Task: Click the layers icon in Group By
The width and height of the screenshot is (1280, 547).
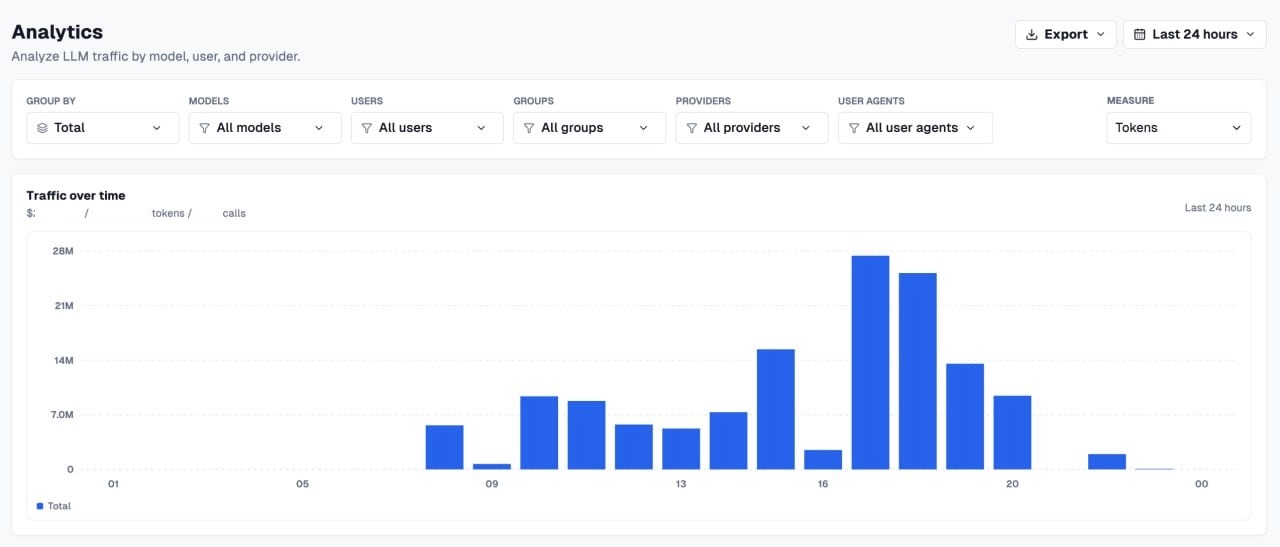Action: 42,128
